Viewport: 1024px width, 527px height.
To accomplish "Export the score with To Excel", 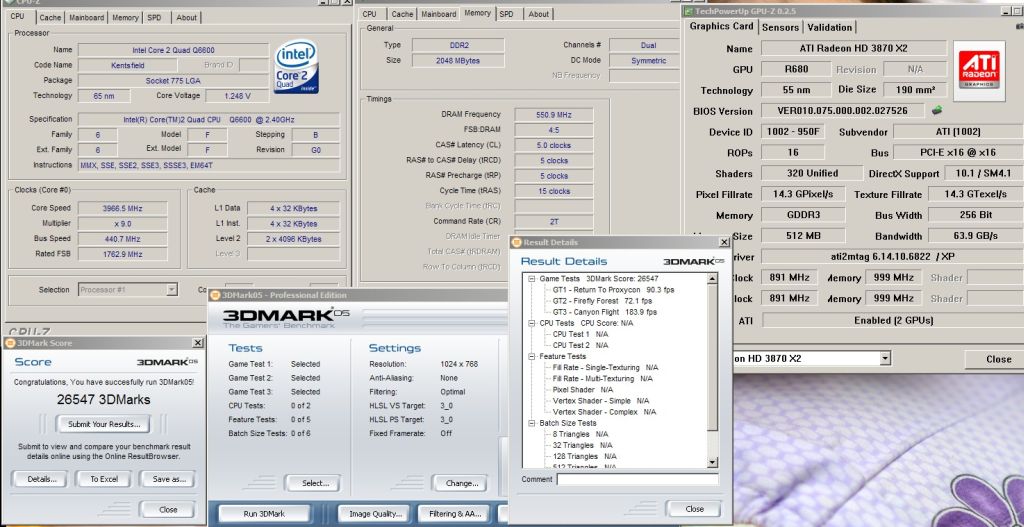I will [104, 479].
